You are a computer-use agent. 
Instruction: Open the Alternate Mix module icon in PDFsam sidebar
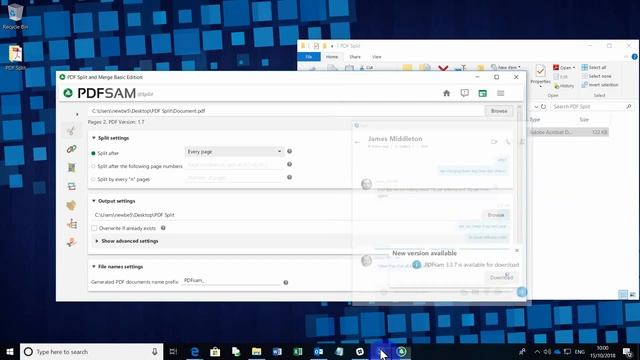coord(71,168)
